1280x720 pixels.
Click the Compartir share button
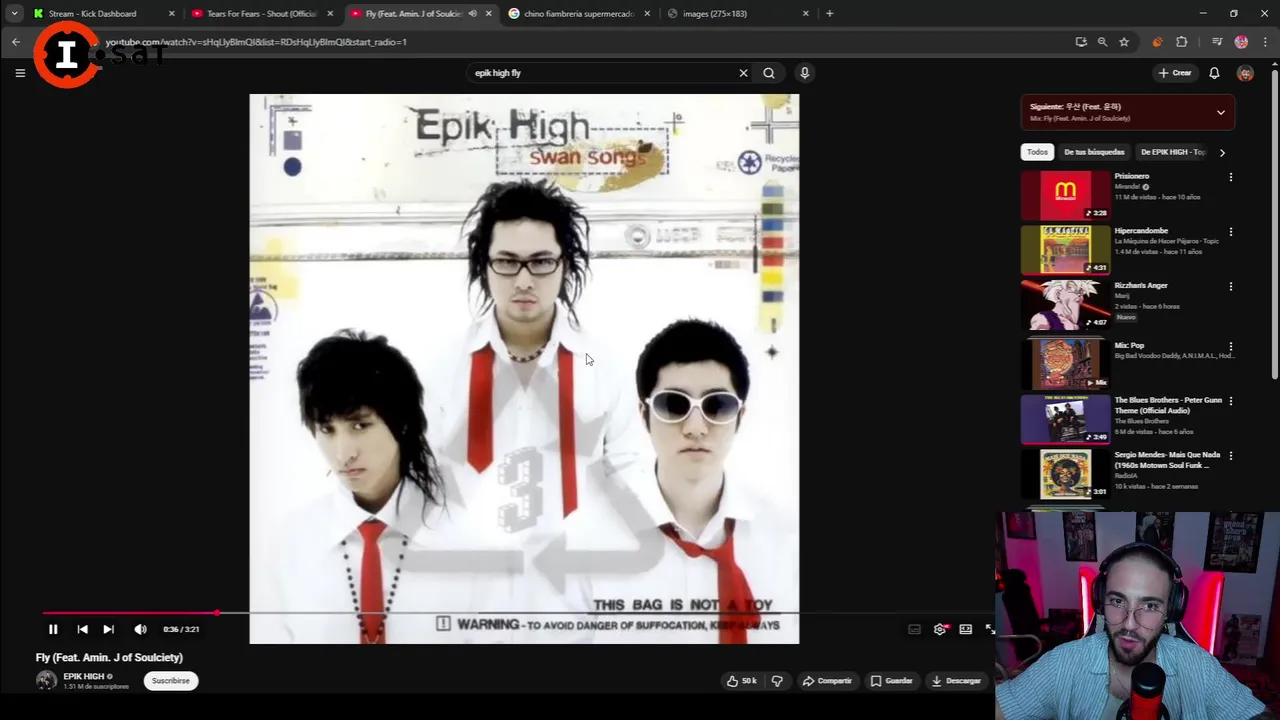[x=827, y=681]
